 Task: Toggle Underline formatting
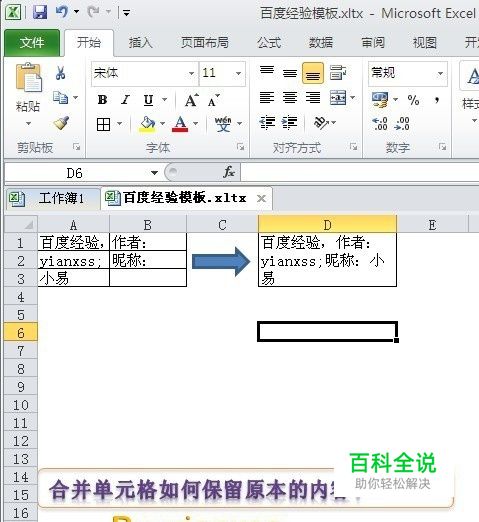(149, 99)
